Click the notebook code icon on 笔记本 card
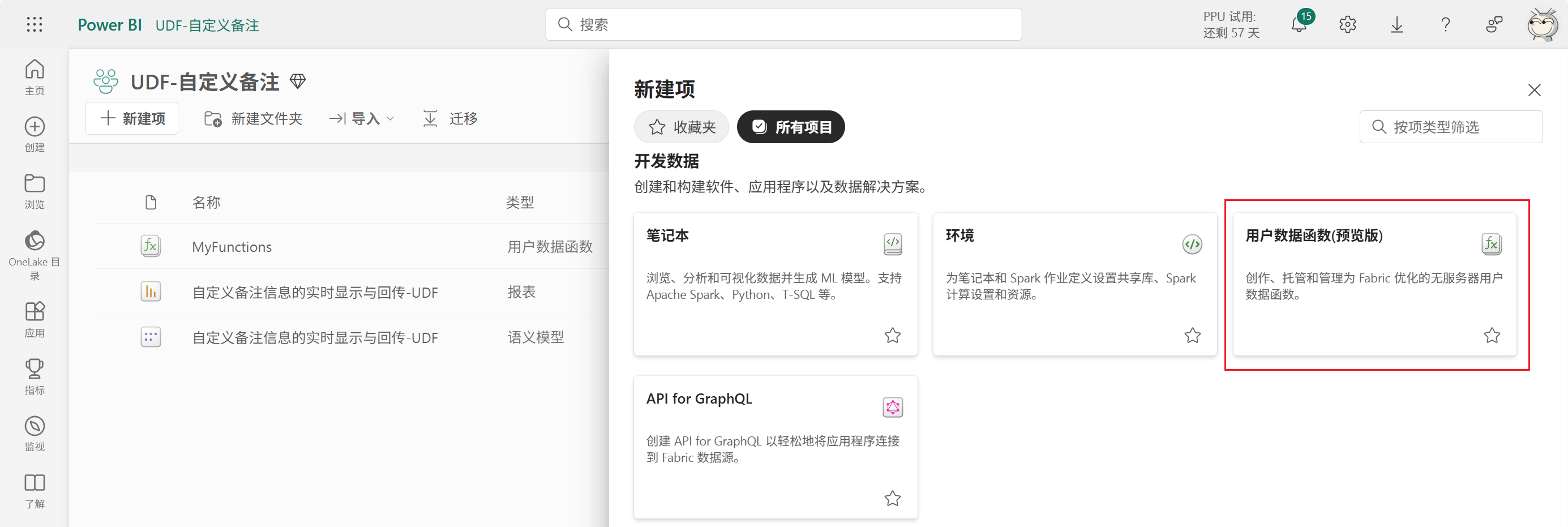The width and height of the screenshot is (1568, 527). click(x=892, y=244)
